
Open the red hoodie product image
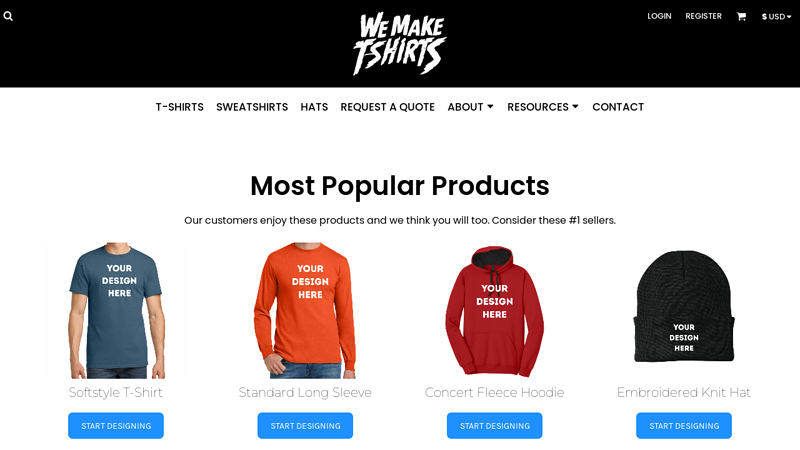(494, 311)
